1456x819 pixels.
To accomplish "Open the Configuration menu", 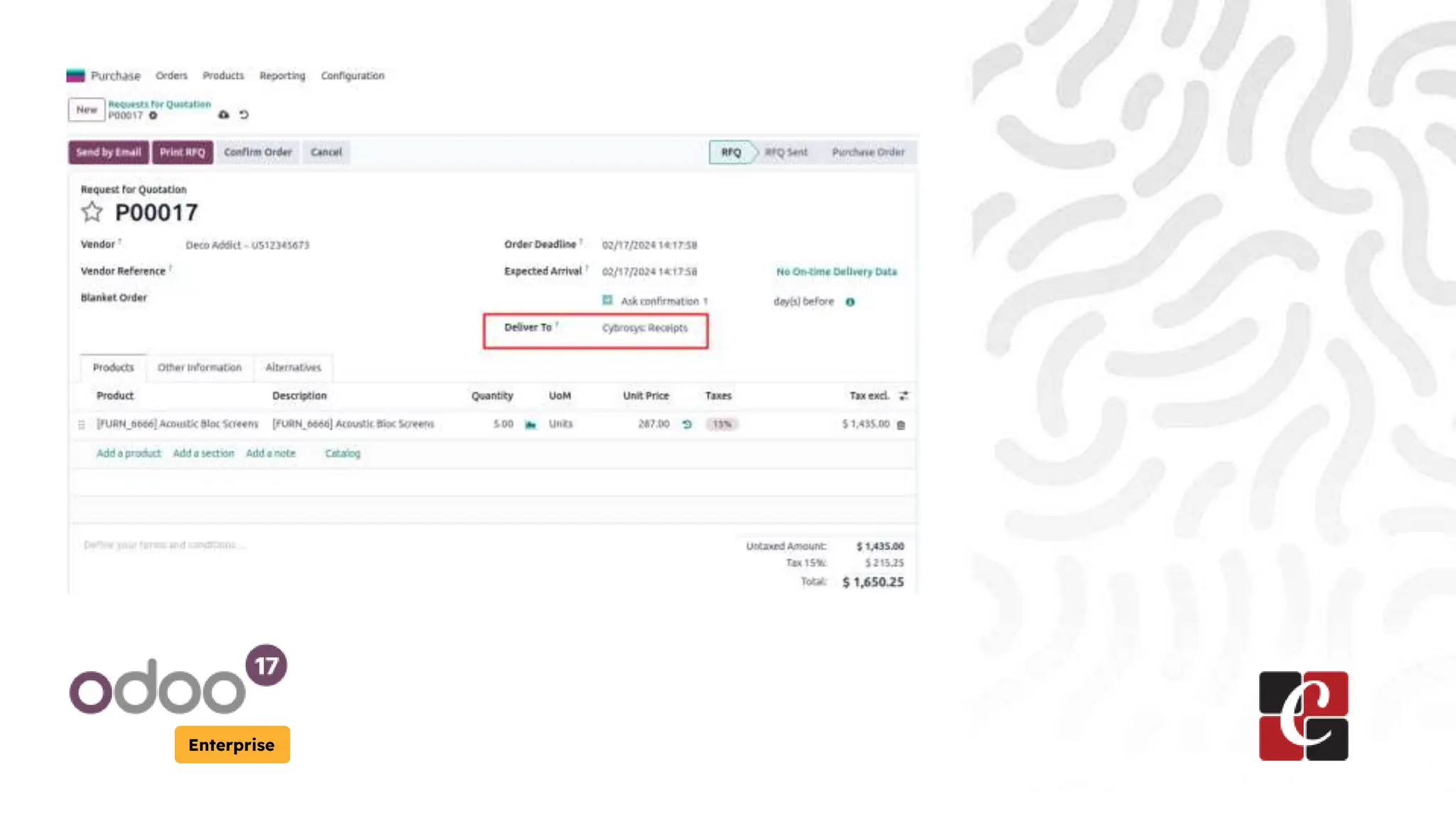I will tap(352, 75).
